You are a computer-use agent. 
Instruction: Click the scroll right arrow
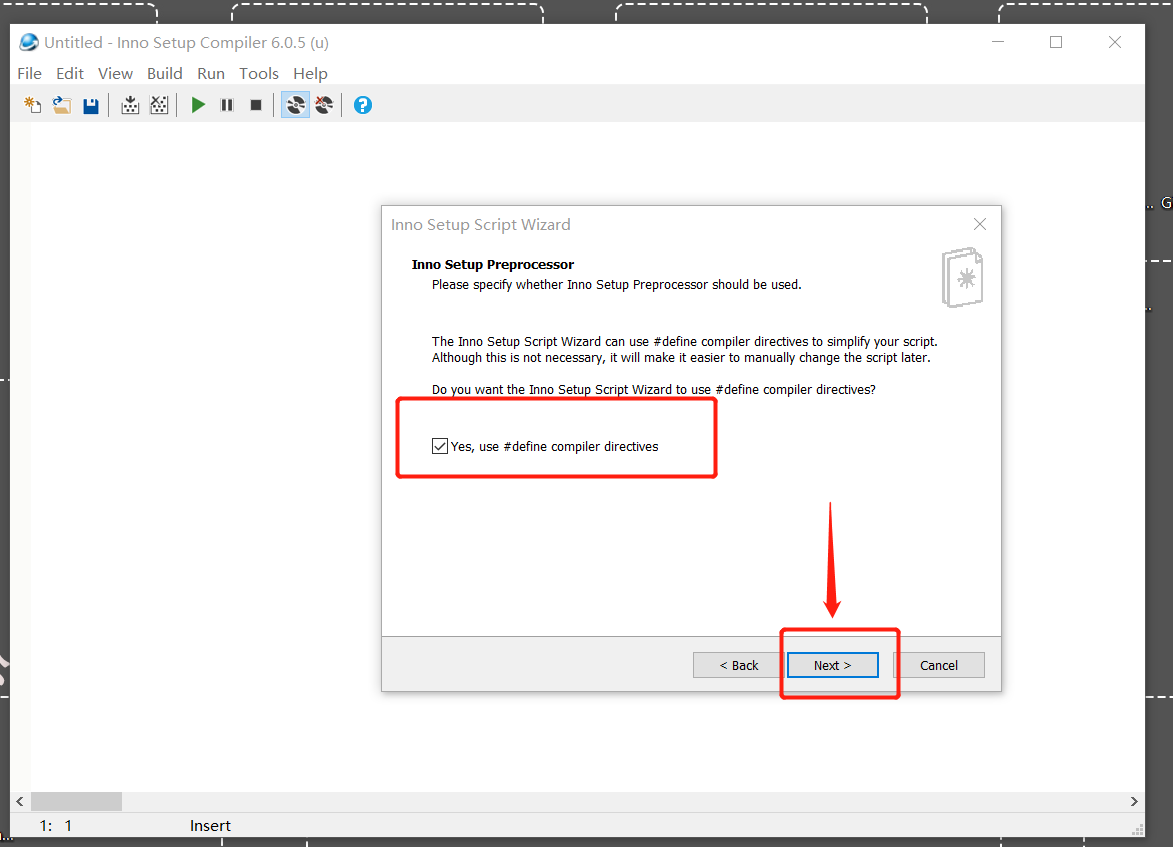1134,801
